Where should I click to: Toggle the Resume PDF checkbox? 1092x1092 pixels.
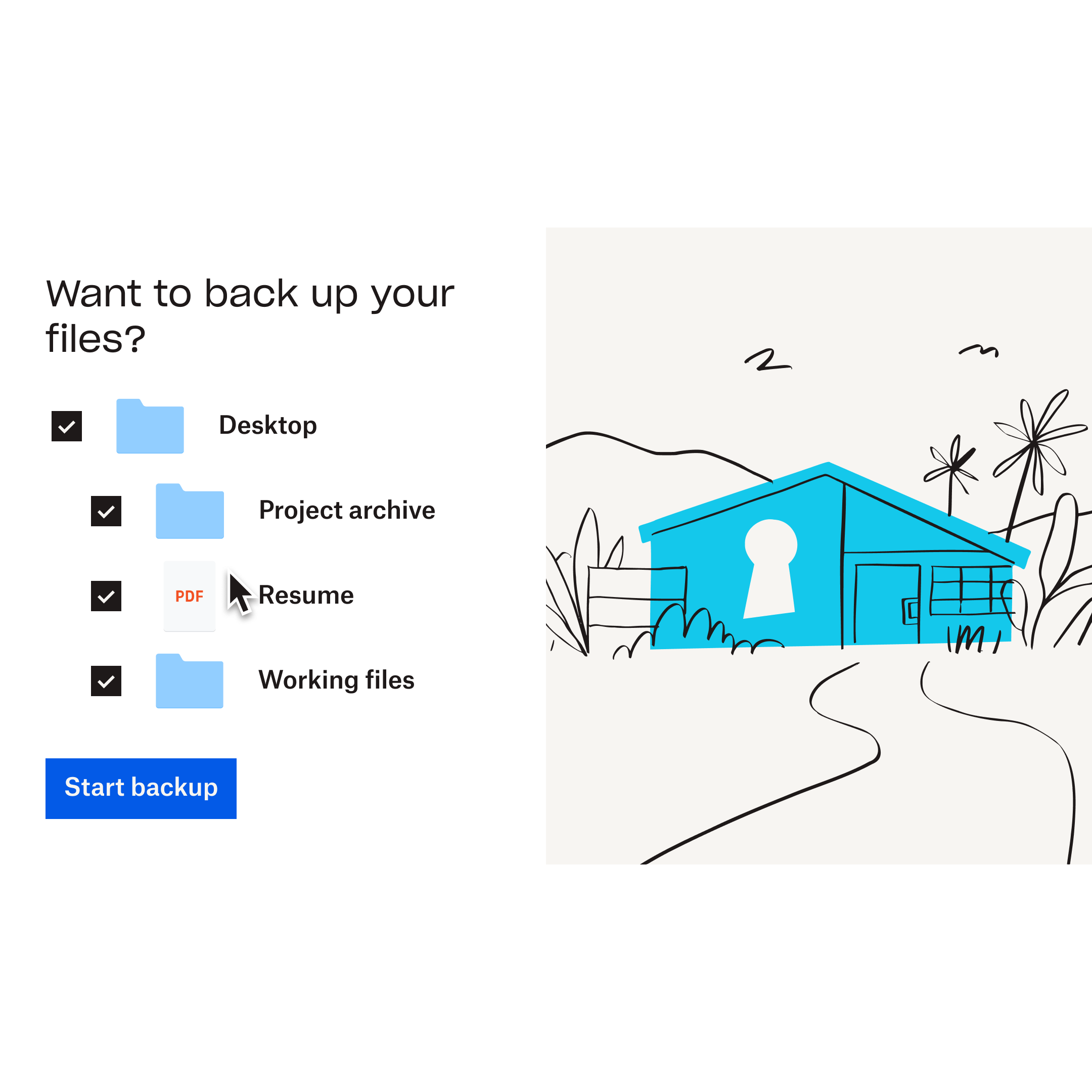click(106, 596)
